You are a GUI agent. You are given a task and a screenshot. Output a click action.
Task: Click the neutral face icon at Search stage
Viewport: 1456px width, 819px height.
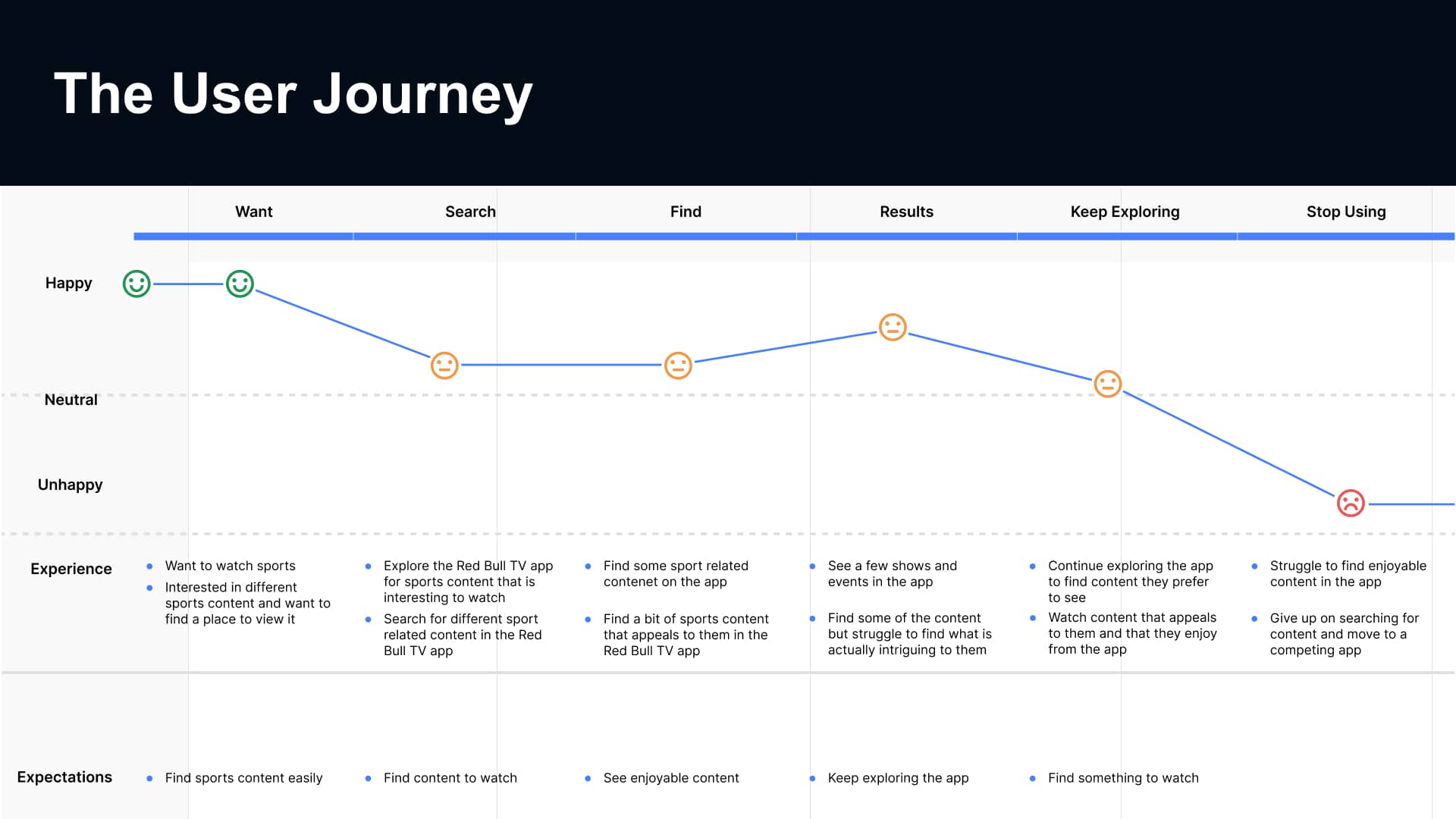[444, 366]
